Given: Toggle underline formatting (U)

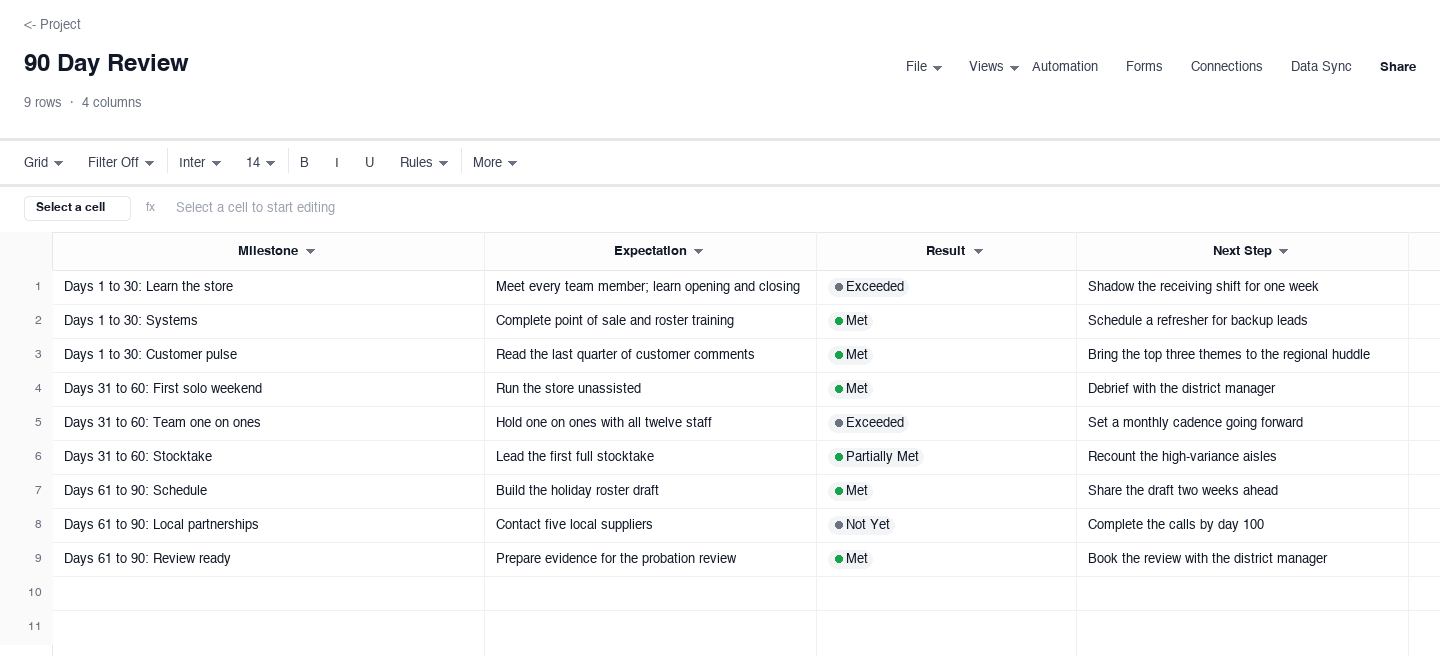Looking at the screenshot, I should [369, 163].
